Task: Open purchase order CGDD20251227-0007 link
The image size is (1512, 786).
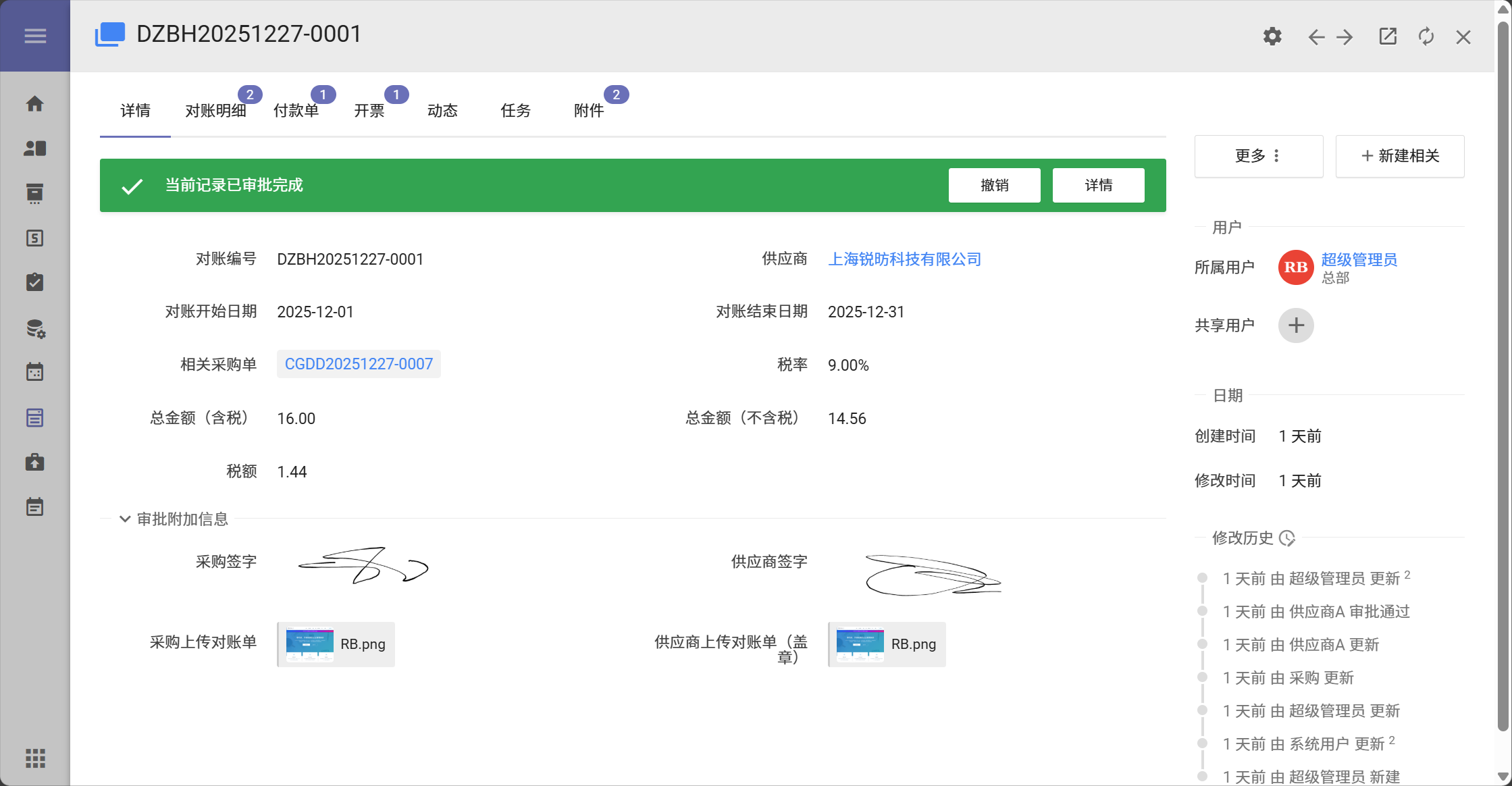Action: (359, 364)
